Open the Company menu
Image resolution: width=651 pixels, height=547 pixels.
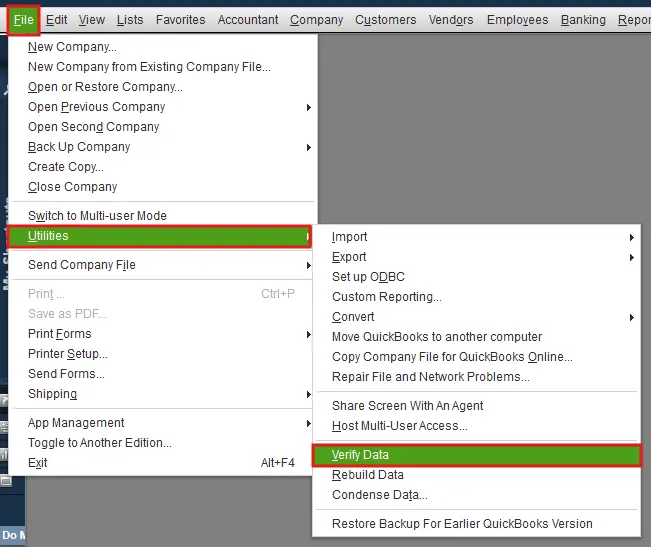[316, 20]
